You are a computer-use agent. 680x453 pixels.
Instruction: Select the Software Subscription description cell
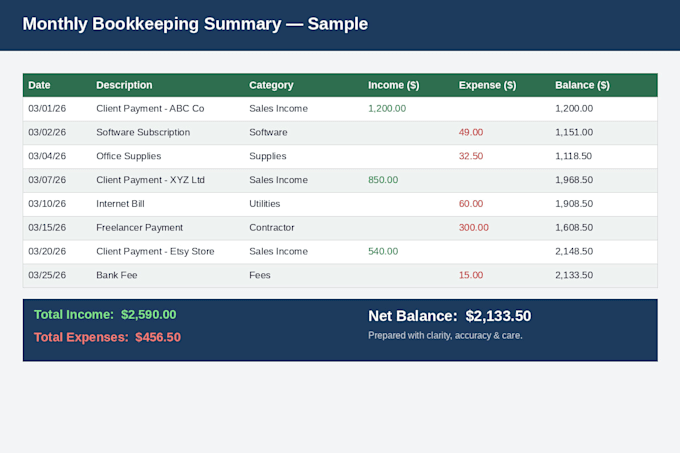[x=143, y=132]
